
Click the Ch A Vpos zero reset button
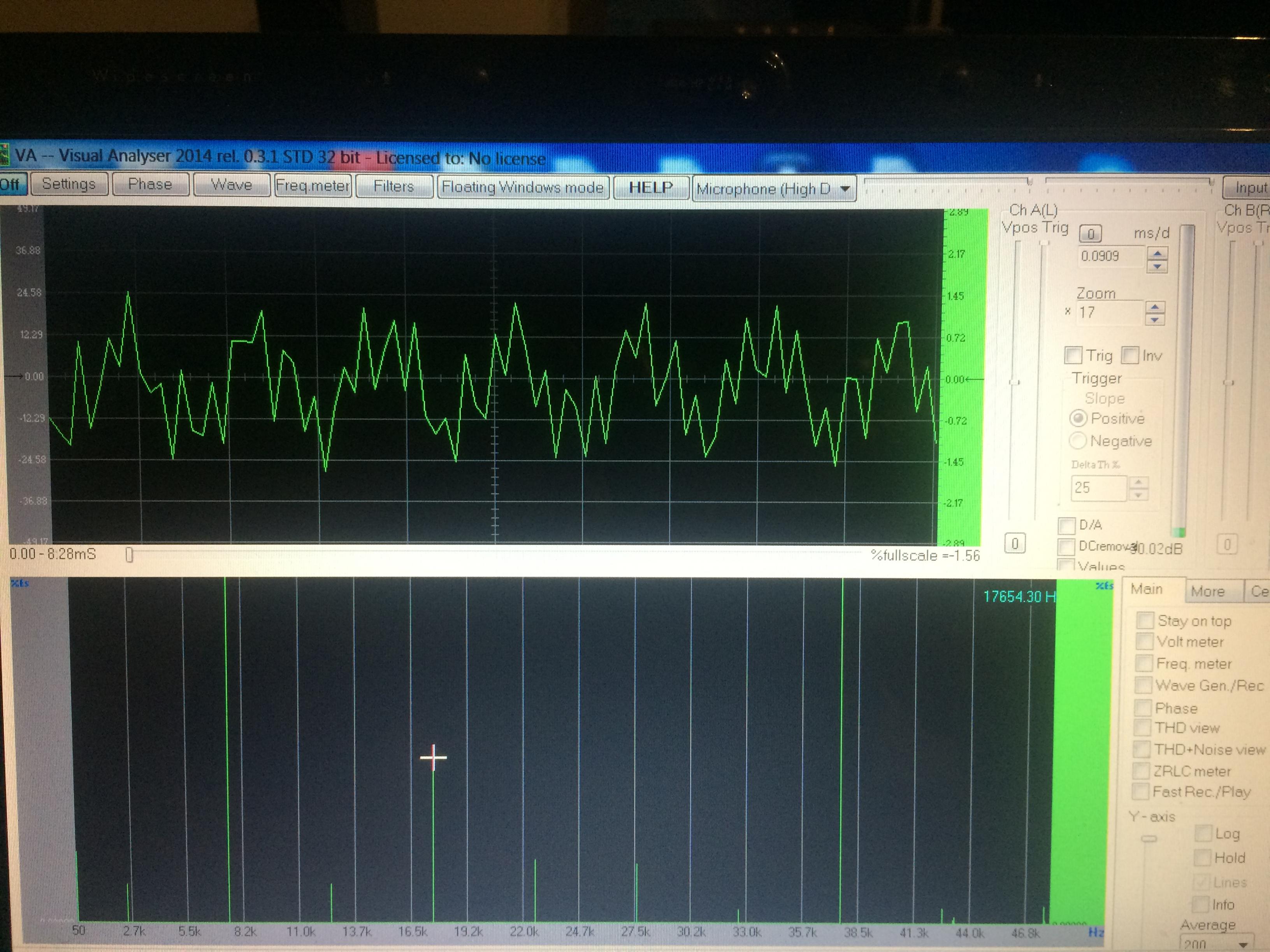pyautogui.click(x=1015, y=543)
